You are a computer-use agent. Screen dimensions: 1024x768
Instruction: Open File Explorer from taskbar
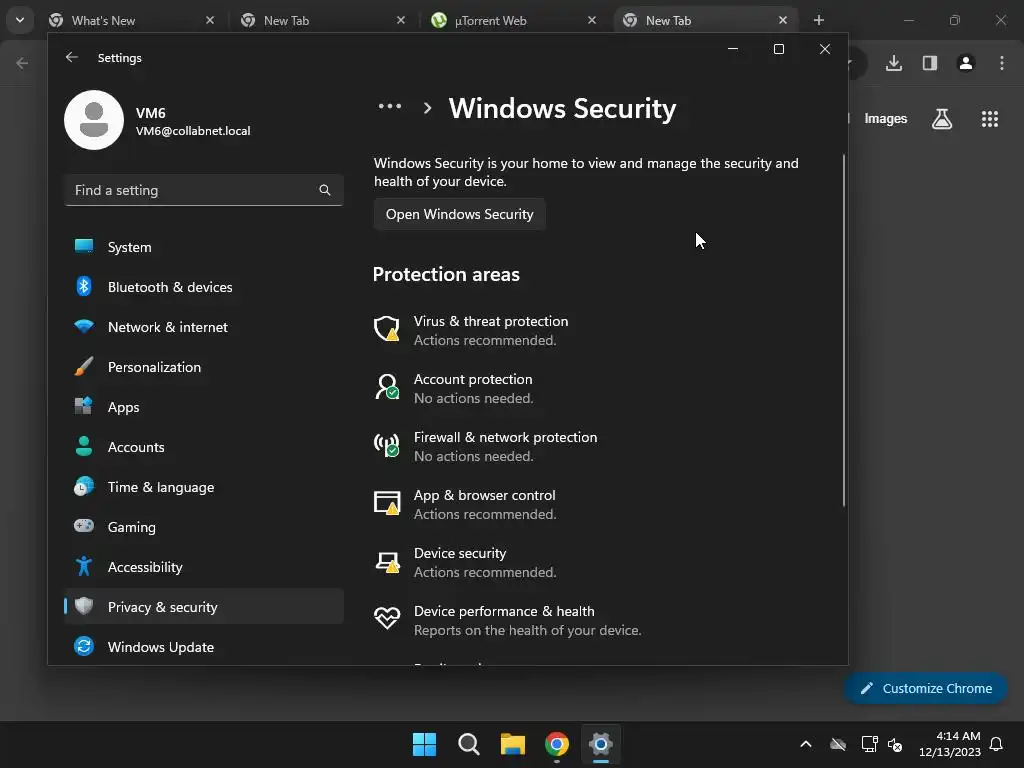click(x=513, y=744)
